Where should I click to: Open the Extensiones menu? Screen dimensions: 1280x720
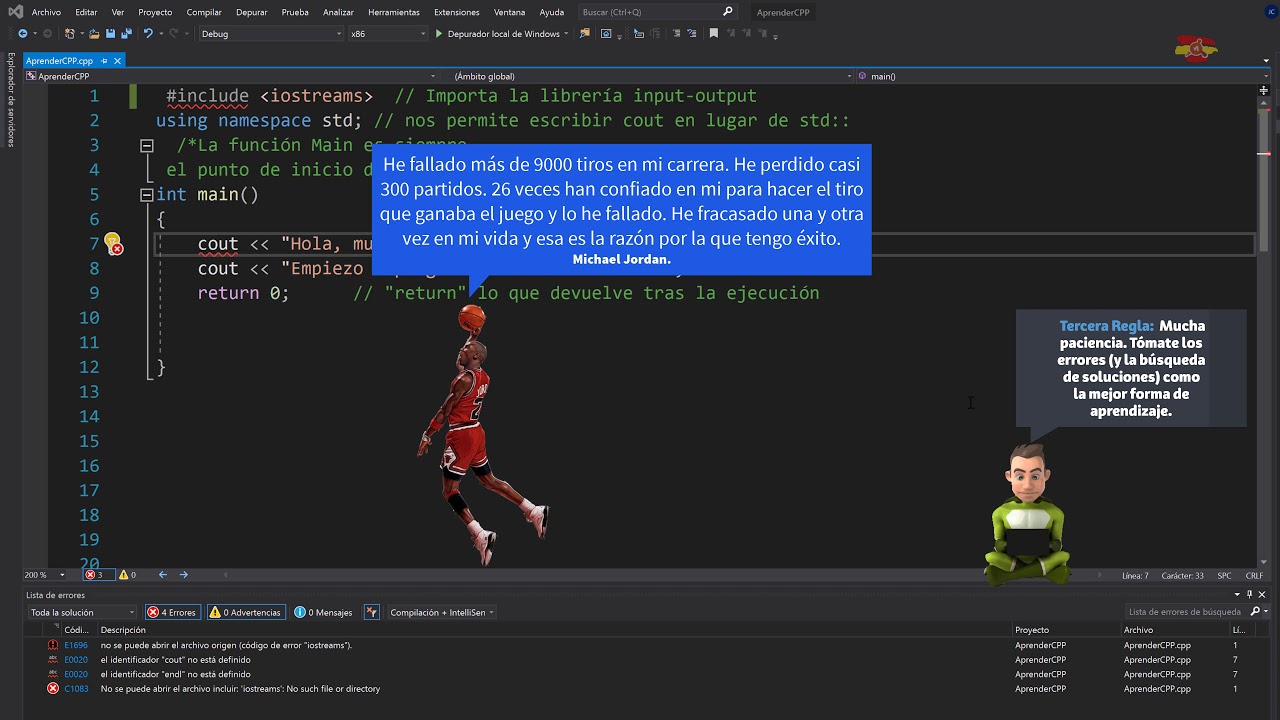click(x=456, y=12)
